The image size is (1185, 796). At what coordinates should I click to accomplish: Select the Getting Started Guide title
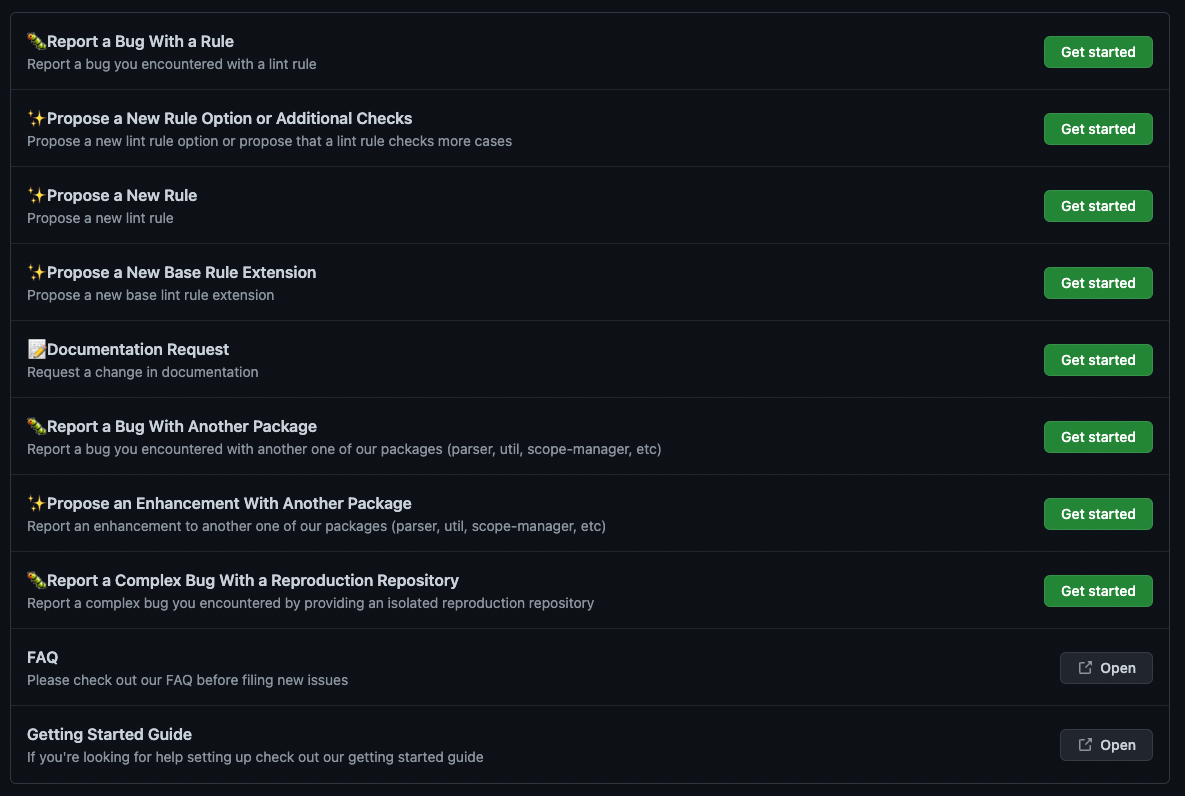click(x=110, y=735)
